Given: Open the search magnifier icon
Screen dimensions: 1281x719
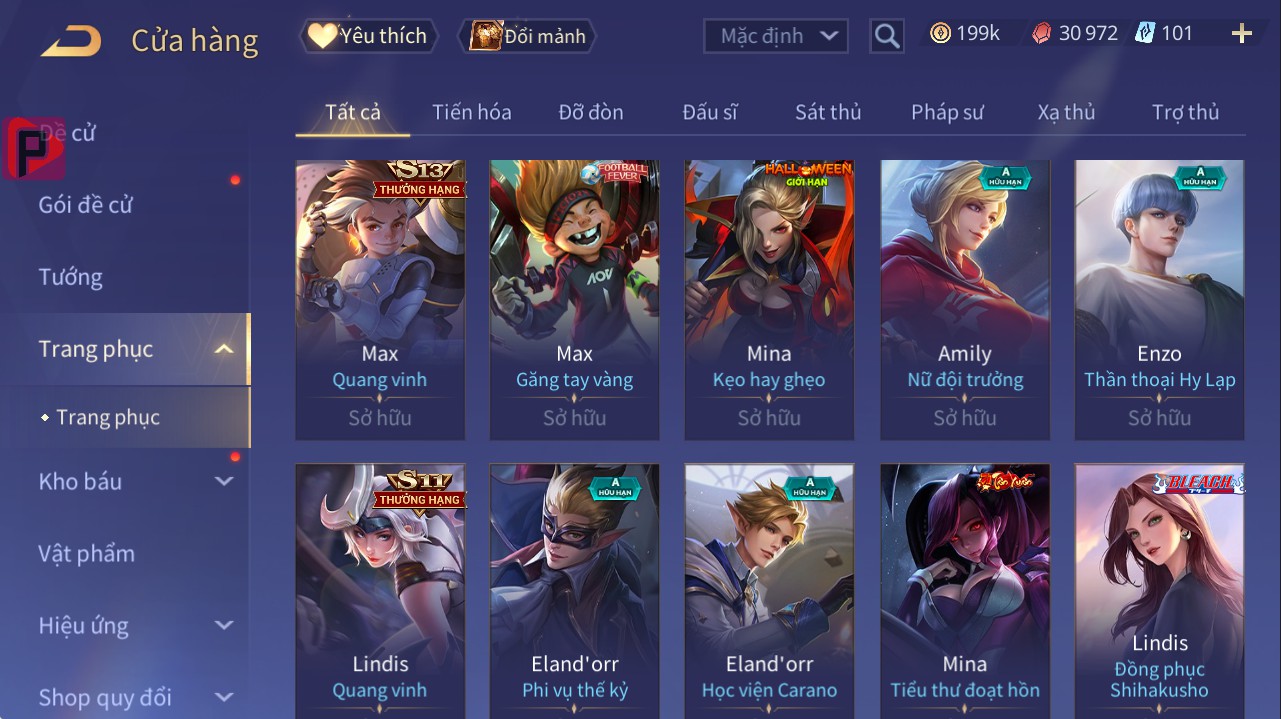Looking at the screenshot, I should [887, 36].
